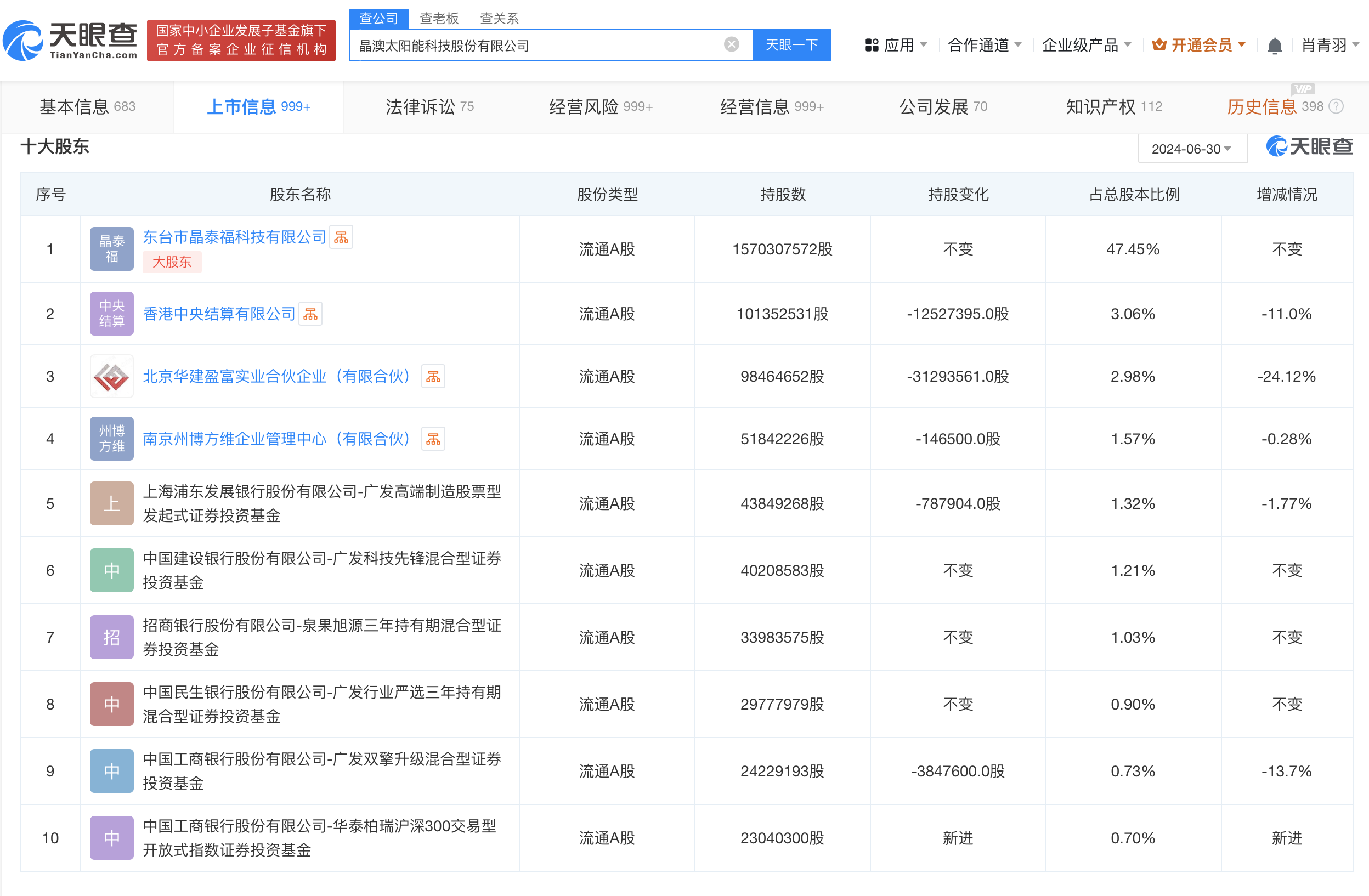1369x896 pixels.
Task: Click the 47.45% share ratio cell
Action: [1133, 249]
